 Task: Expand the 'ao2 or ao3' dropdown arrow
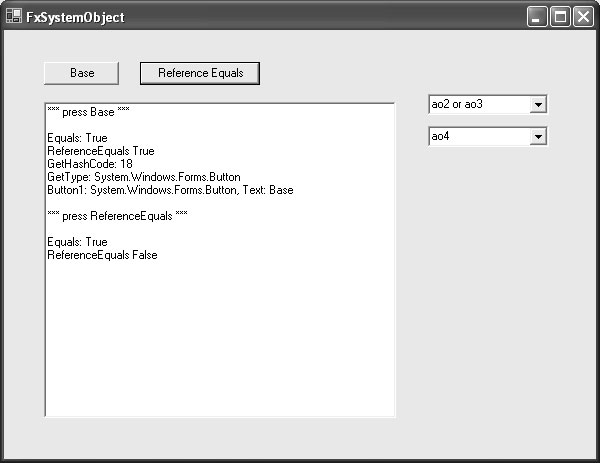pos(538,105)
